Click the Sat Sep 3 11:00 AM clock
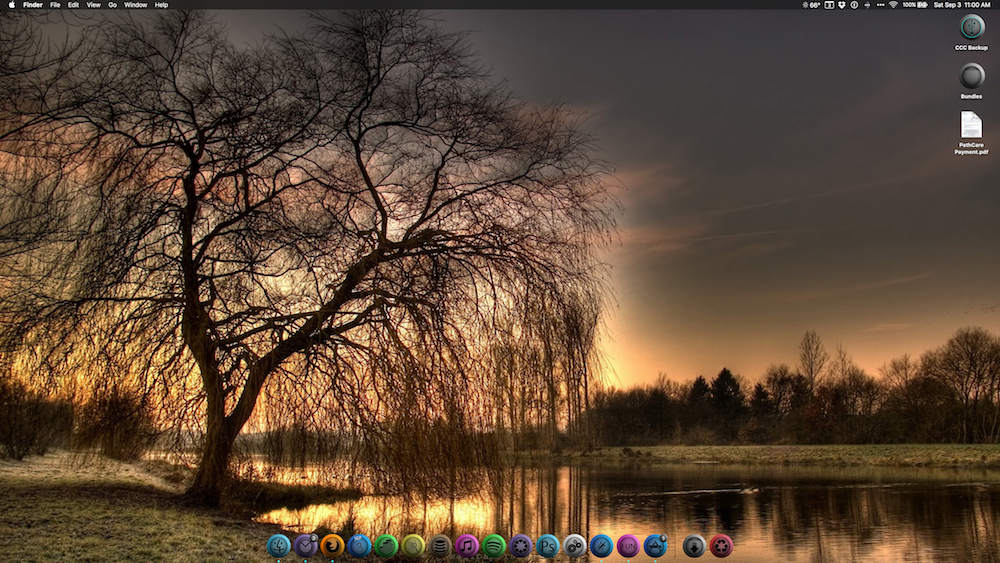 962,4
